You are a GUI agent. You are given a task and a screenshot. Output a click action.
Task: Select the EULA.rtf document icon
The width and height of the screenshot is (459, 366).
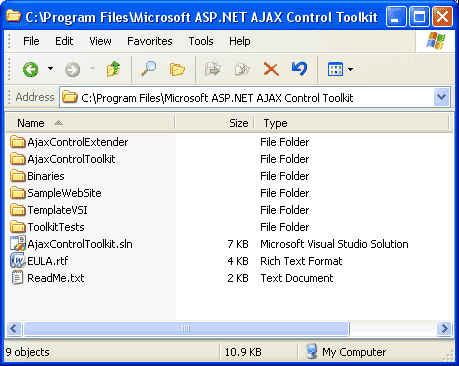18,261
